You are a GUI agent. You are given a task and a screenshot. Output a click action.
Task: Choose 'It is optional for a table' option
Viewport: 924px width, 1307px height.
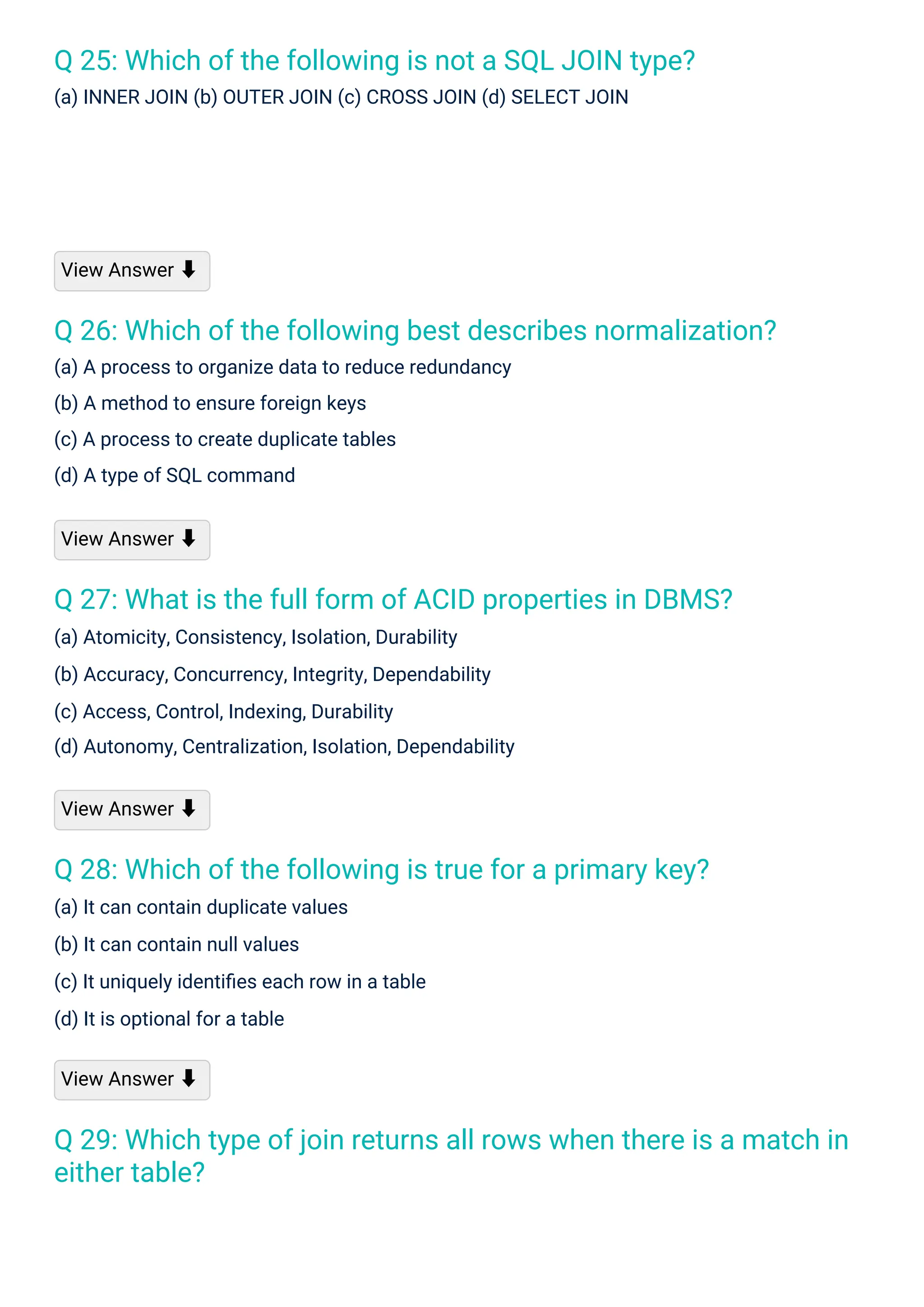click(x=169, y=1019)
